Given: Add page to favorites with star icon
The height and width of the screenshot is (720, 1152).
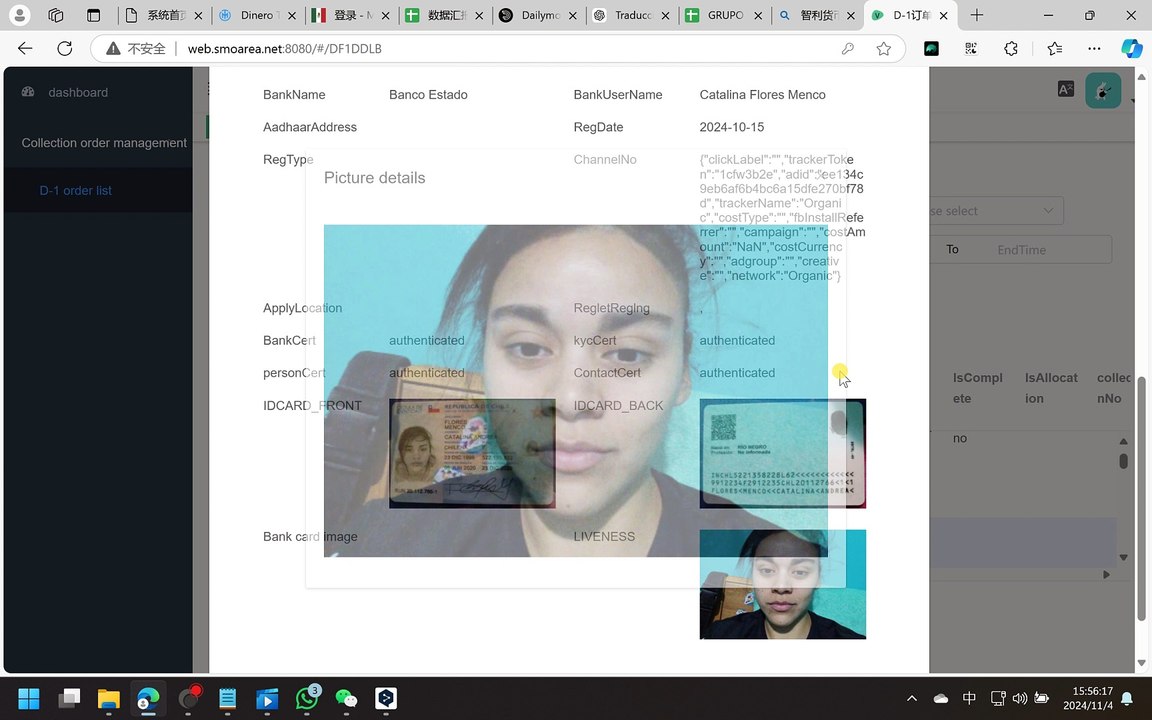Looking at the screenshot, I should (884, 48).
